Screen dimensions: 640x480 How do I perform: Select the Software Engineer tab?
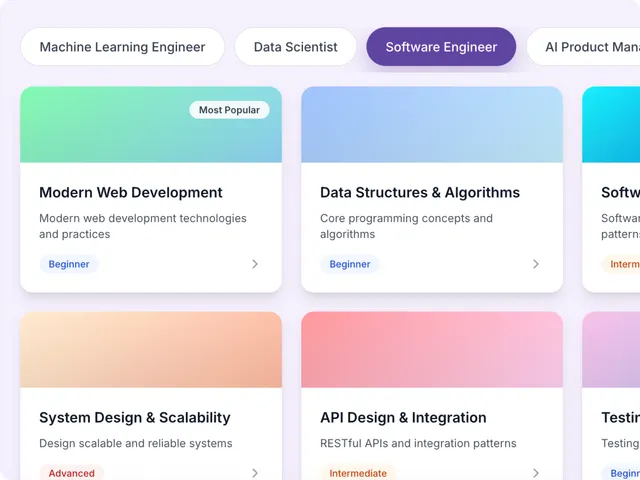(x=441, y=47)
